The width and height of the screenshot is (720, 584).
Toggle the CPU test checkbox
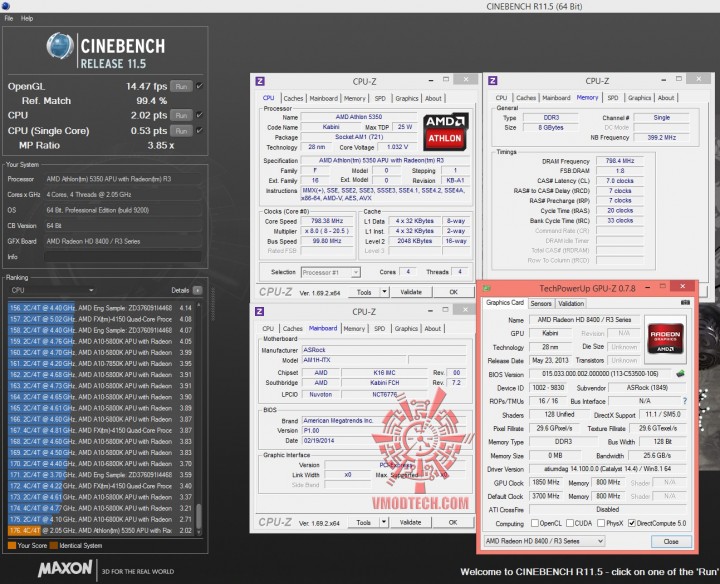point(199,115)
